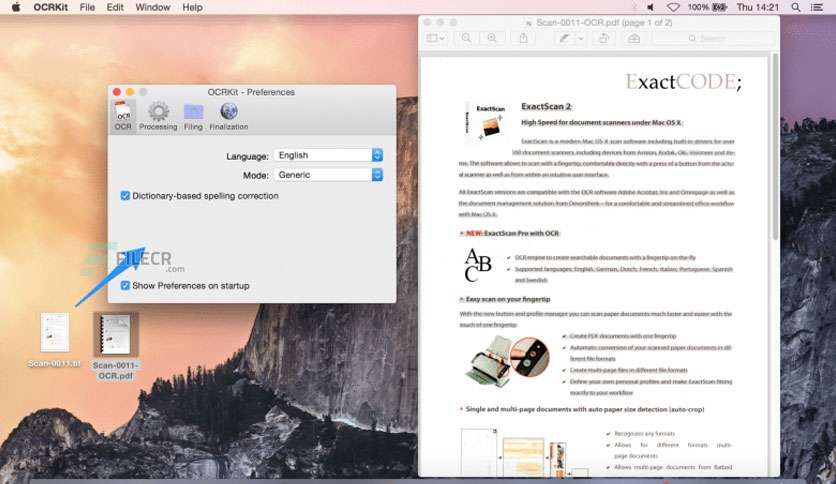Open the Filing preferences tab
This screenshot has width=836, height=484.
193,116
